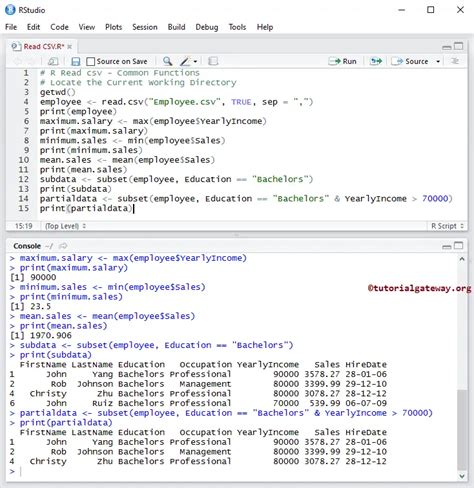The height and width of the screenshot is (488, 474).
Task: Open the File menu
Action: pos(11,27)
